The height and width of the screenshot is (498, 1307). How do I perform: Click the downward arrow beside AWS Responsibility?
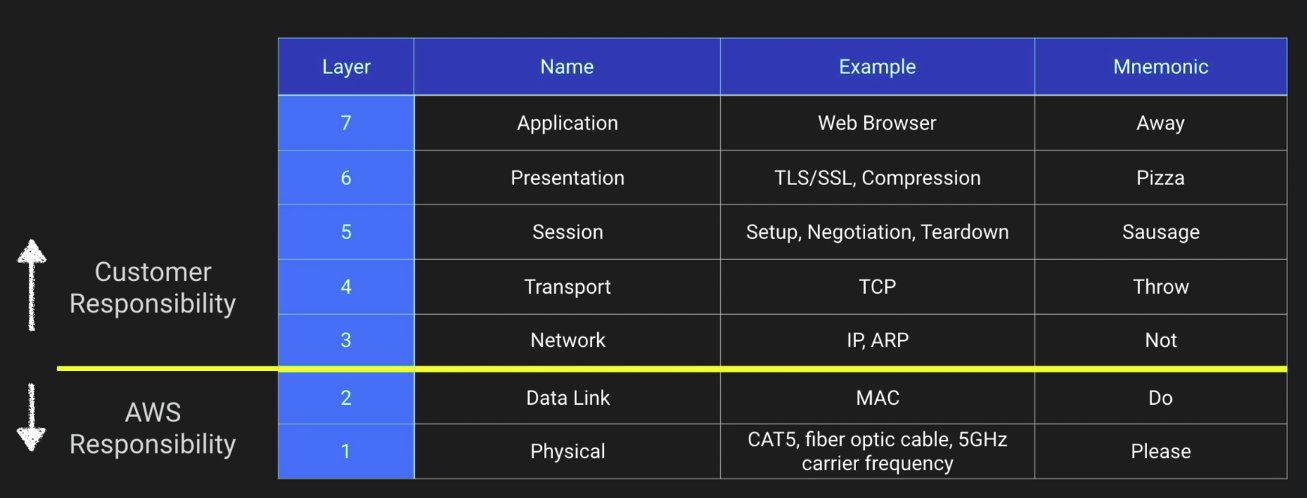pos(32,417)
